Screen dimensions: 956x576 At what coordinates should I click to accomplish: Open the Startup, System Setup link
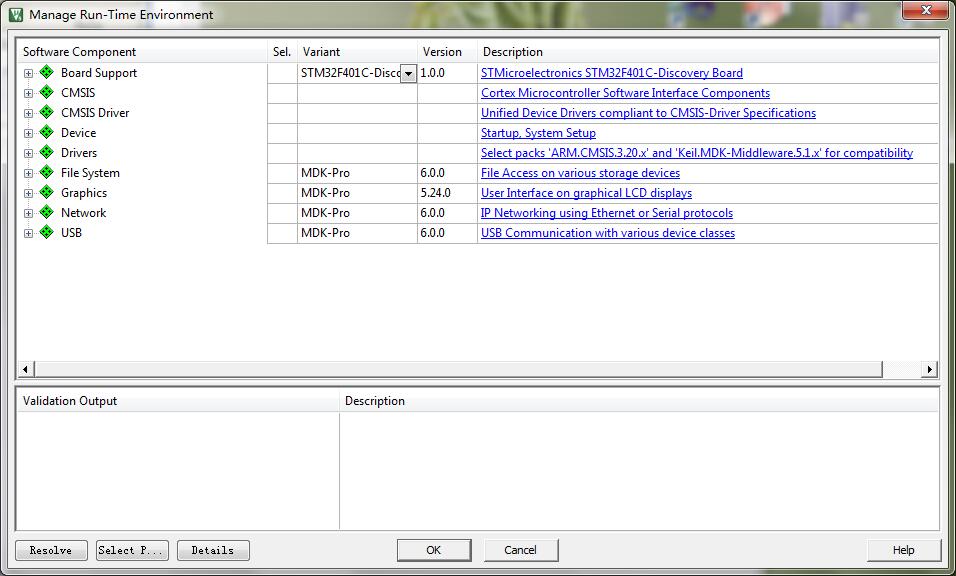click(538, 133)
